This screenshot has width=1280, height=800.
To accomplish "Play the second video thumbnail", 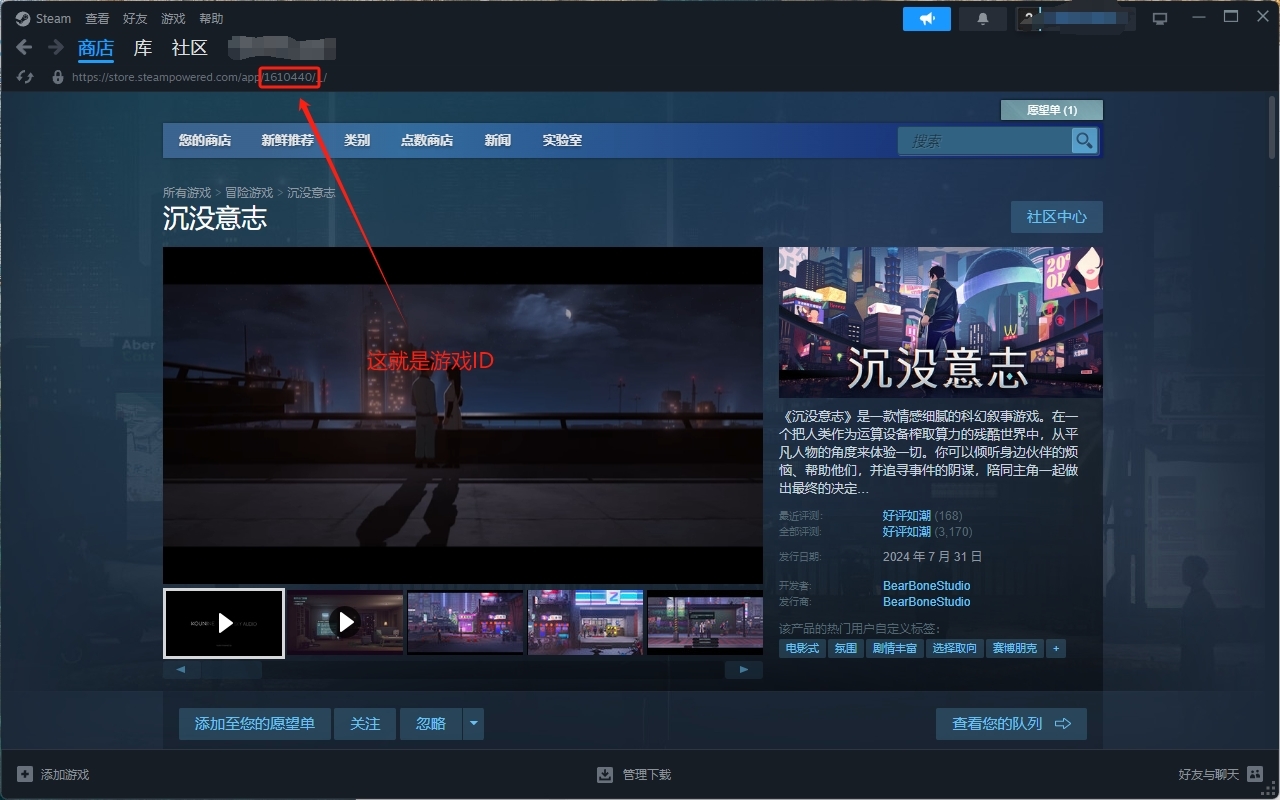I will click(345, 622).
